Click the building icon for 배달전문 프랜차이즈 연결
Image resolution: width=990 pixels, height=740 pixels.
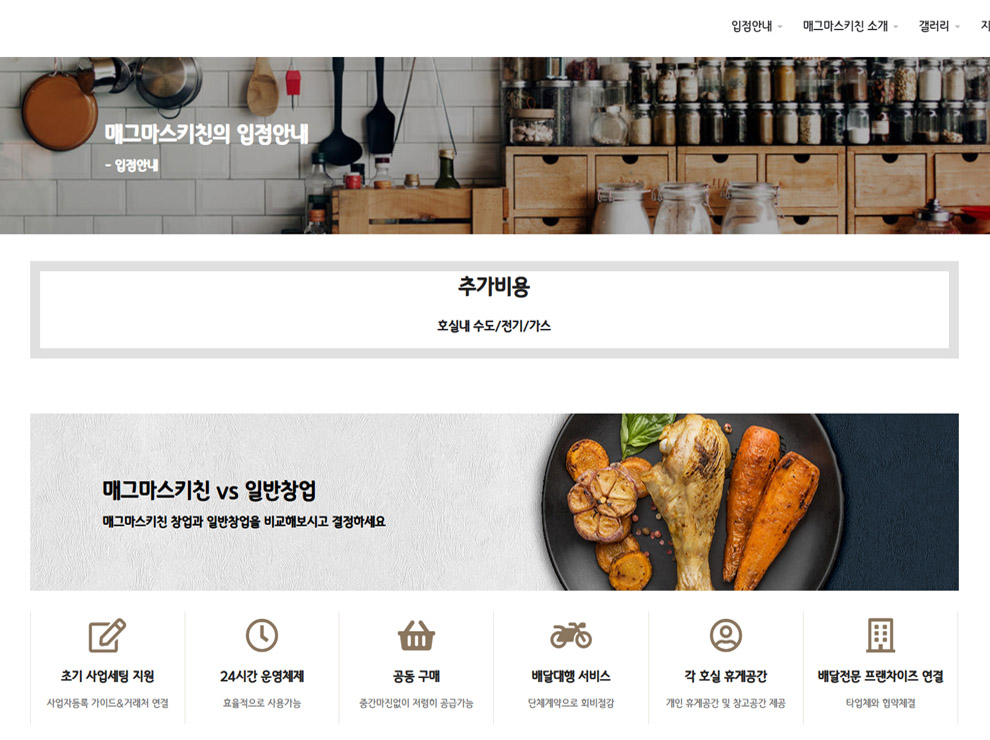[x=880, y=635]
